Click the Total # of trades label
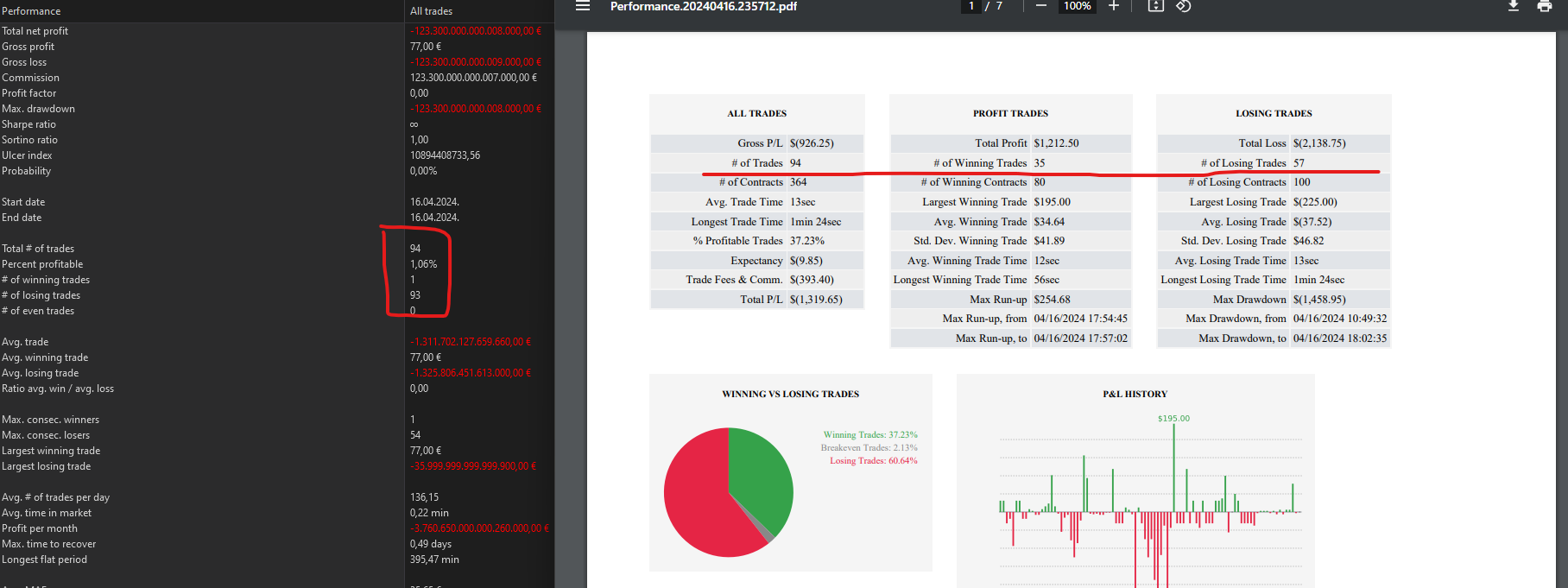Viewport: 1568px width, 588px height. pos(38,249)
